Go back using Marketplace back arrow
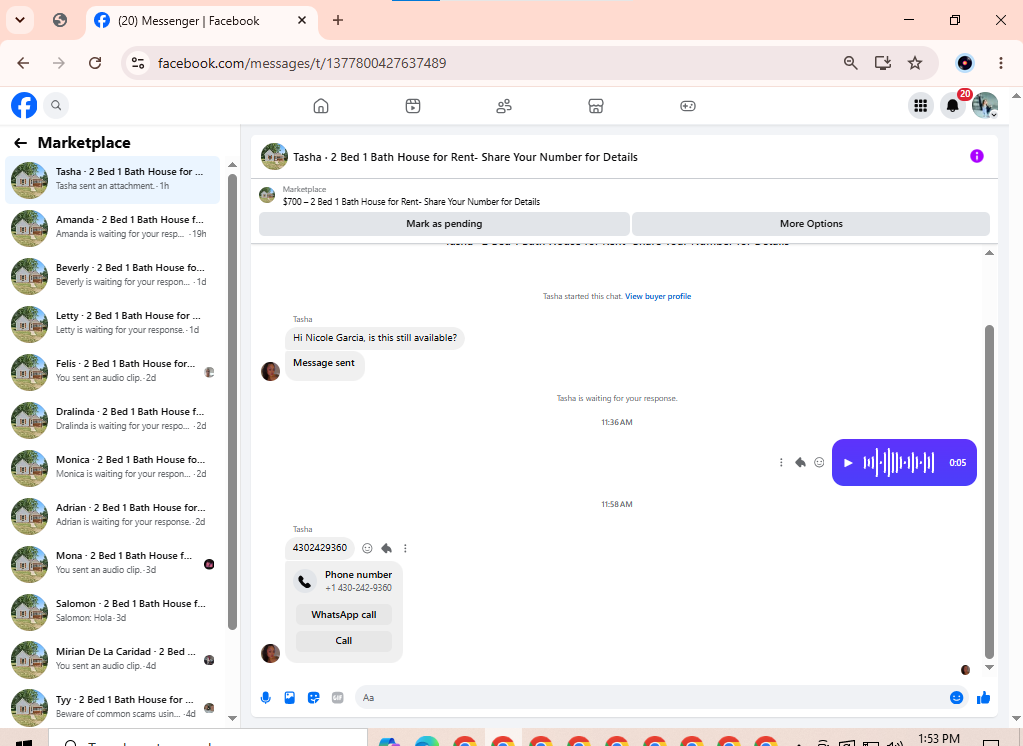This screenshot has width=1023, height=746. pos(20,143)
